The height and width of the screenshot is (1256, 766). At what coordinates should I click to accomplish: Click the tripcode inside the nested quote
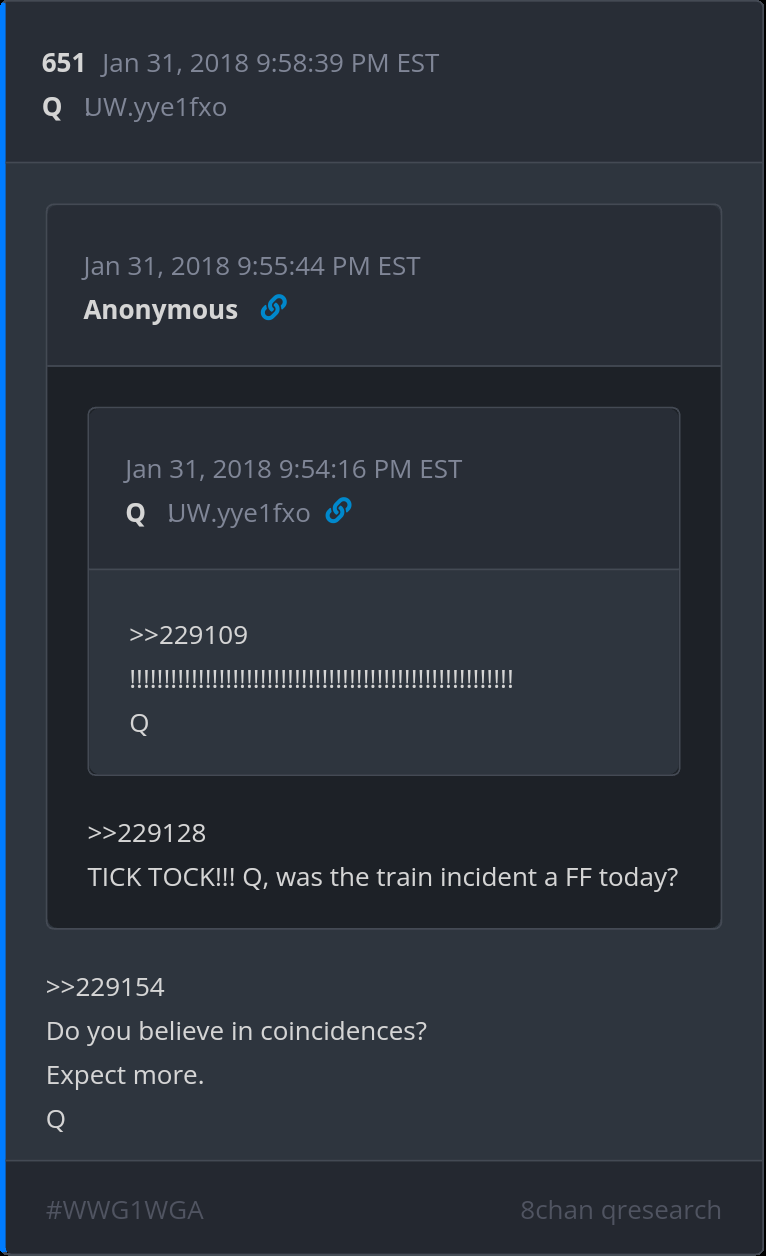238,514
